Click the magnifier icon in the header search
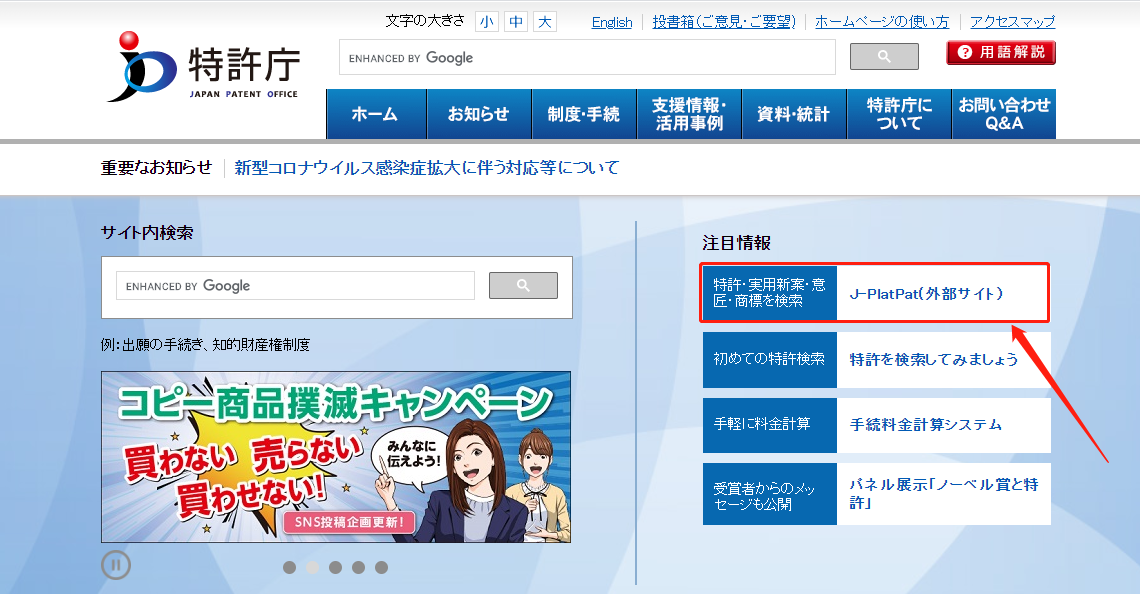Viewport: 1140px width, 594px height. coord(883,57)
